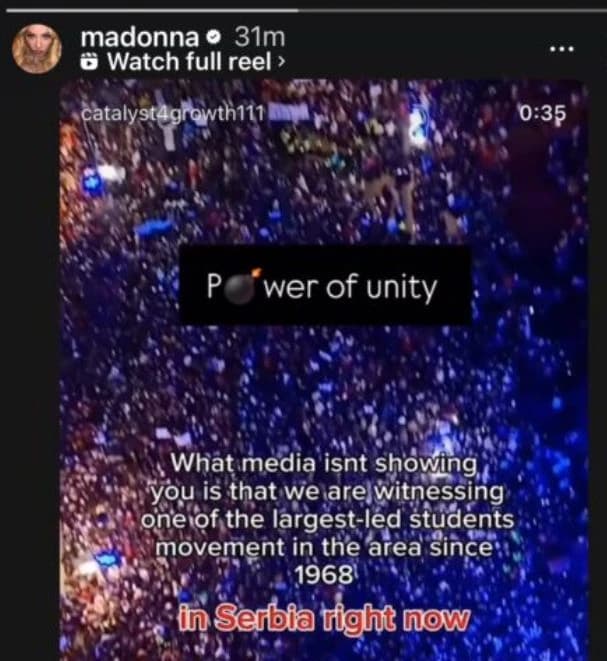Image resolution: width=607 pixels, height=661 pixels.
Task: Tap the red in Serbia right now text
Action: point(324,618)
